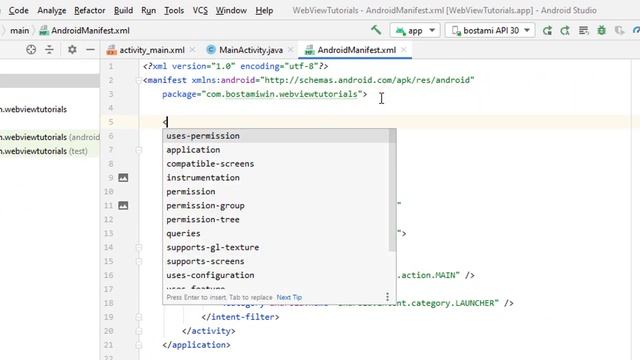Click AndroidManifest.xml breadcrumb in navigation bar
Viewport: 640px width, 360px height.
(x=84, y=31)
